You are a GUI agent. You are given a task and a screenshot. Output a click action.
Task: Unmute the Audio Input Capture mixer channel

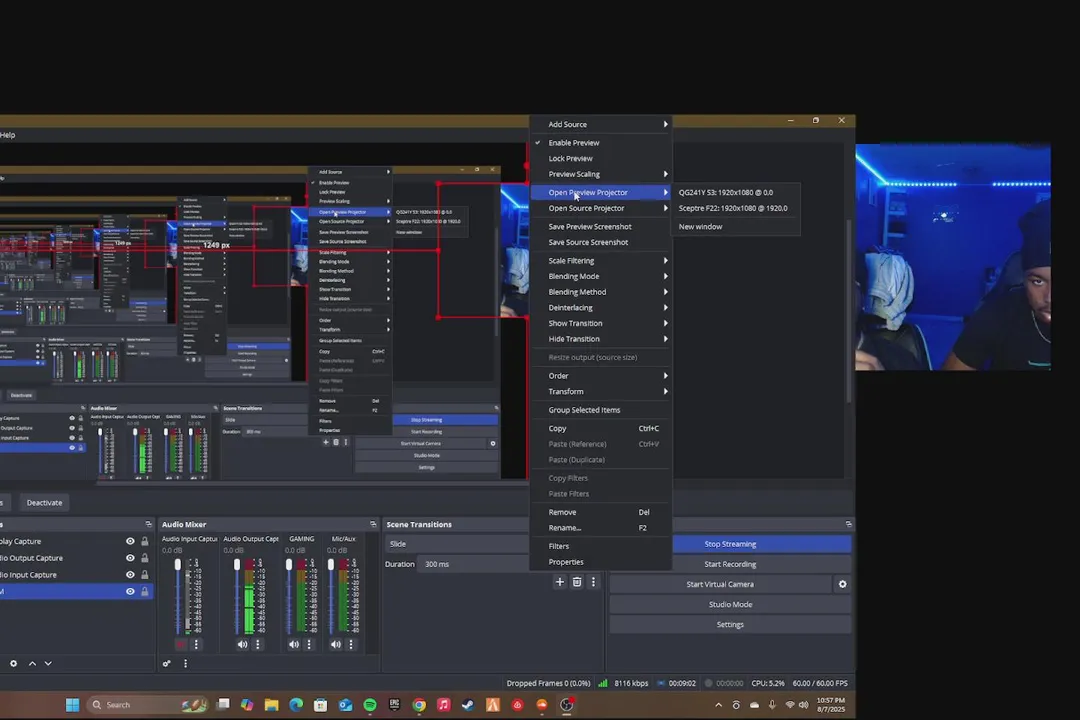pyautogui.click(x=180, y=645)
